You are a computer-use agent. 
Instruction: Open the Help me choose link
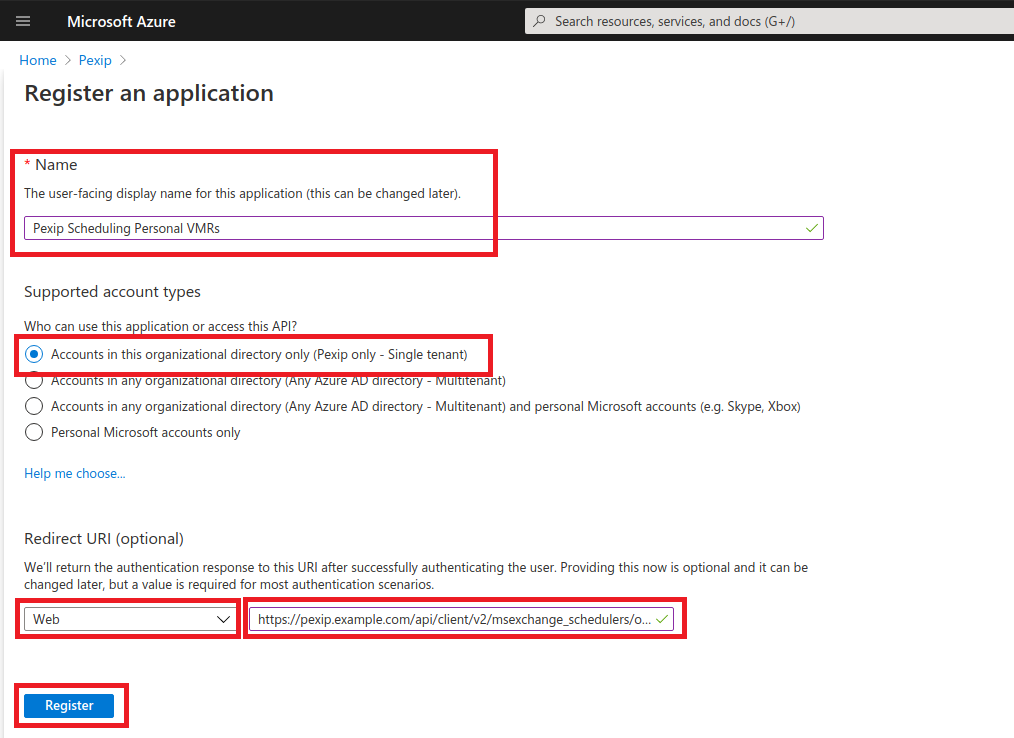click(75, 473)
